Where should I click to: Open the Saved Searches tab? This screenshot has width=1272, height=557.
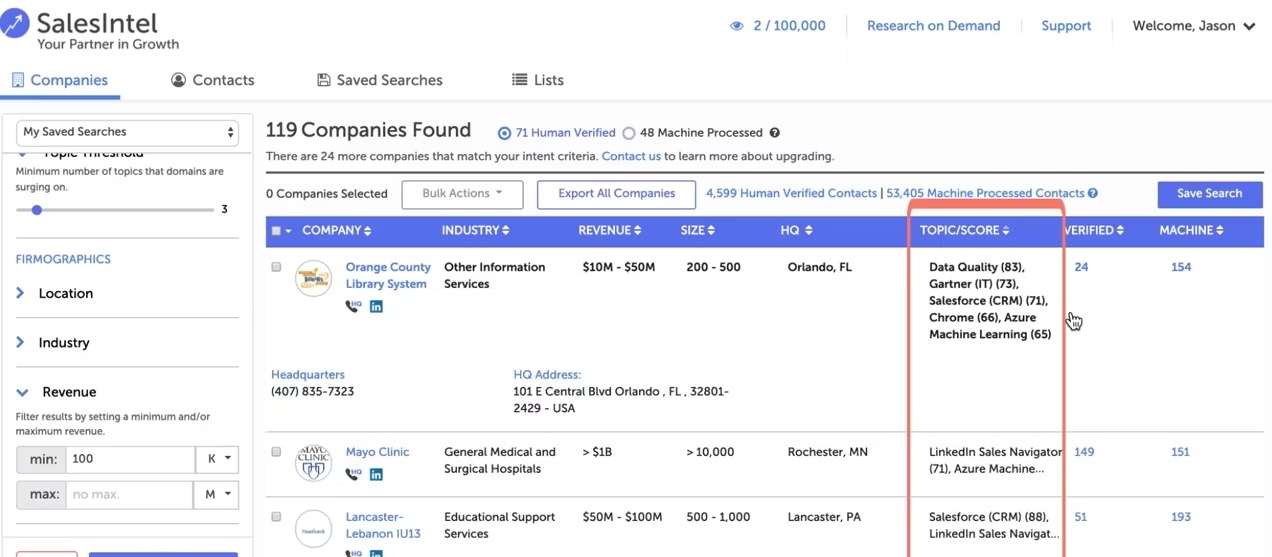[x=379, y=80]
